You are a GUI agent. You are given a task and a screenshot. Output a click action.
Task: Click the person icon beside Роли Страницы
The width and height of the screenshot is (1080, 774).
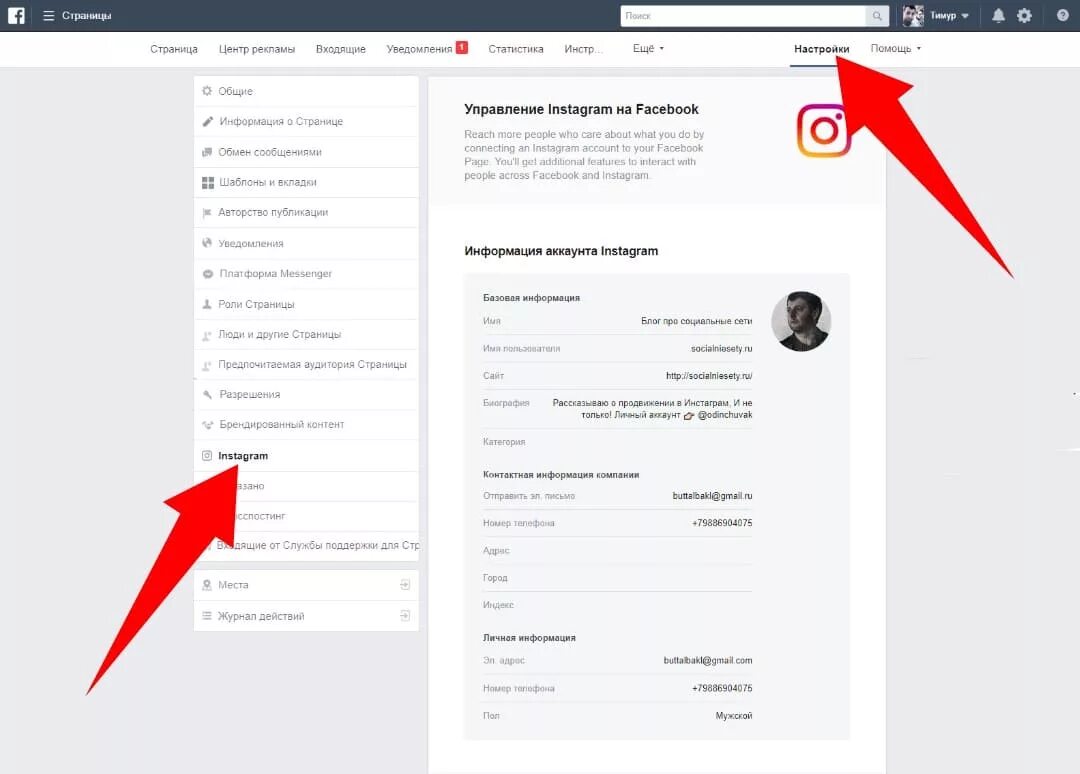(207, 304)
